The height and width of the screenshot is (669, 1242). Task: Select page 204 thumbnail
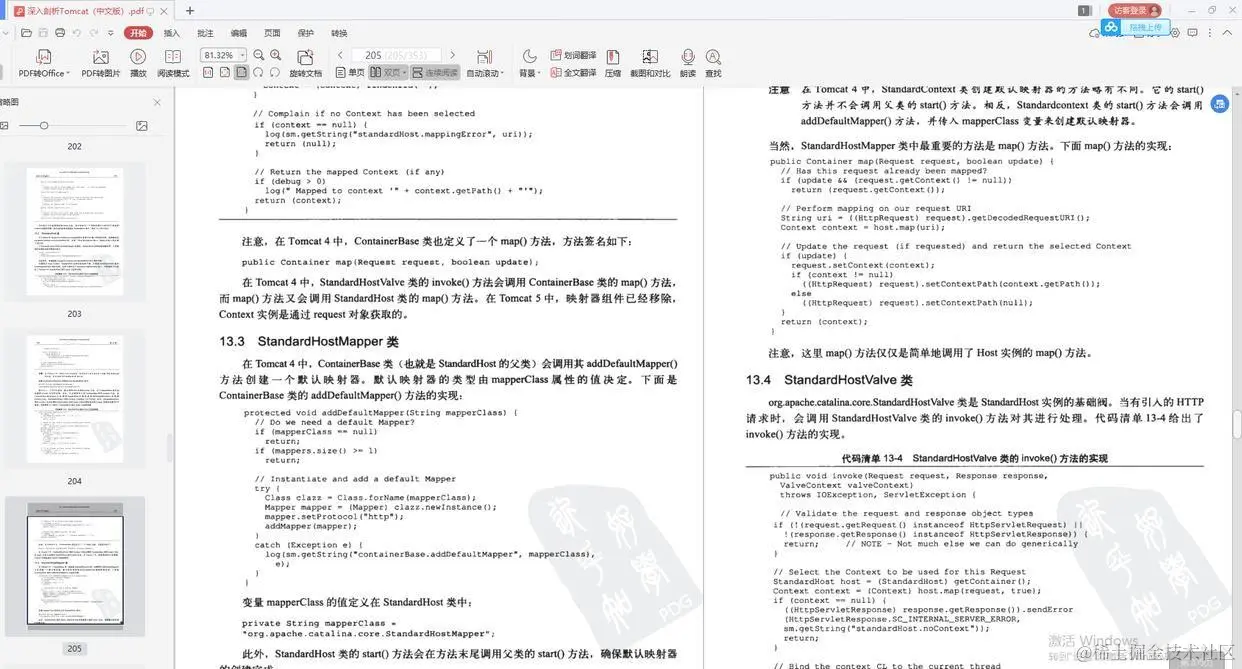(75, 400)
